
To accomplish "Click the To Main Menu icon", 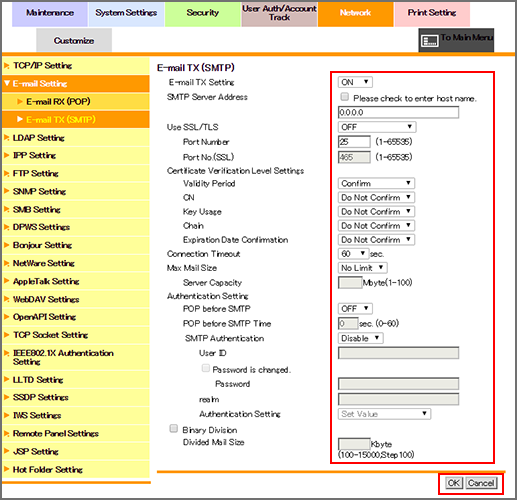I will click(430, 41).
